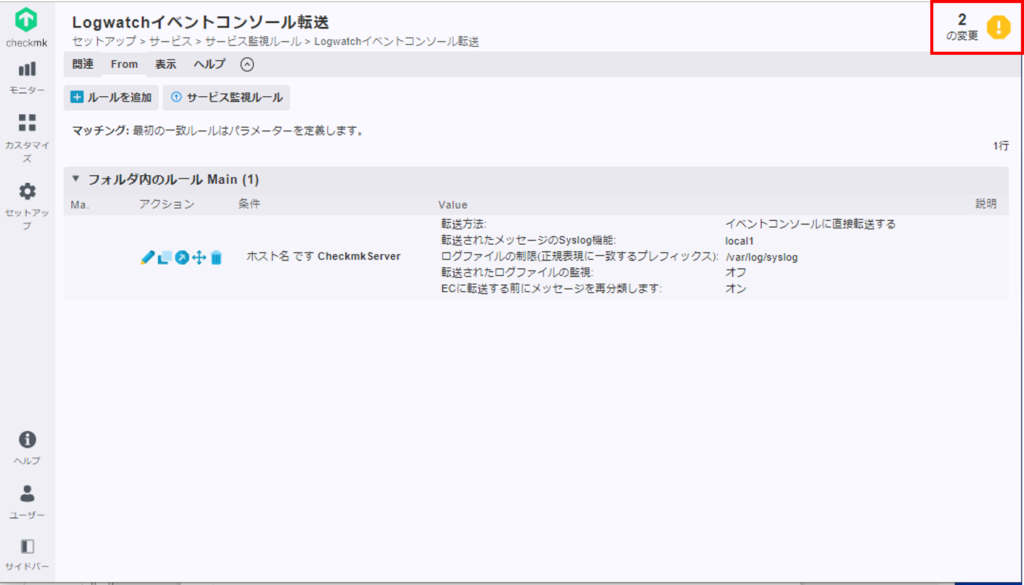Open the 表示 menu
The height and width of the screenshot is (585, 1024).
(165, 64)
